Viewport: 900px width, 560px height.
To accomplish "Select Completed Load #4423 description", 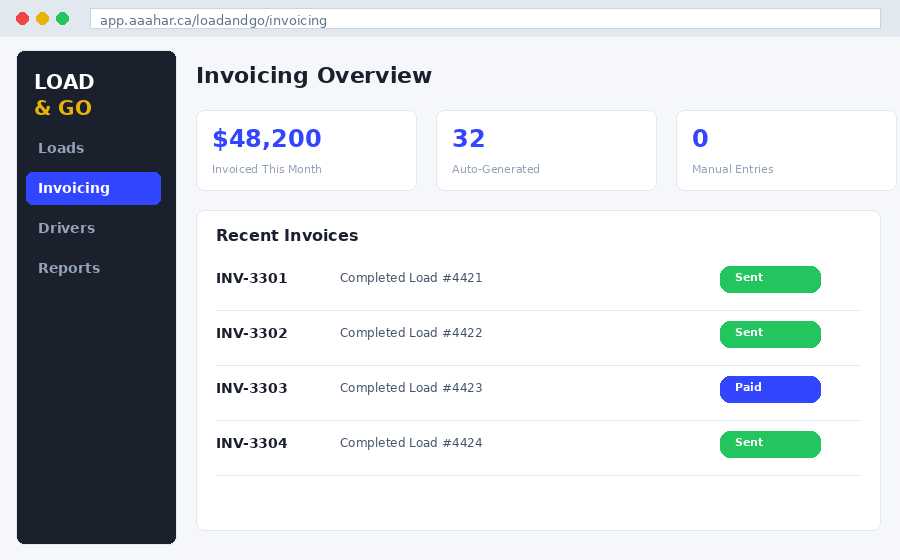I will point(411,388).
